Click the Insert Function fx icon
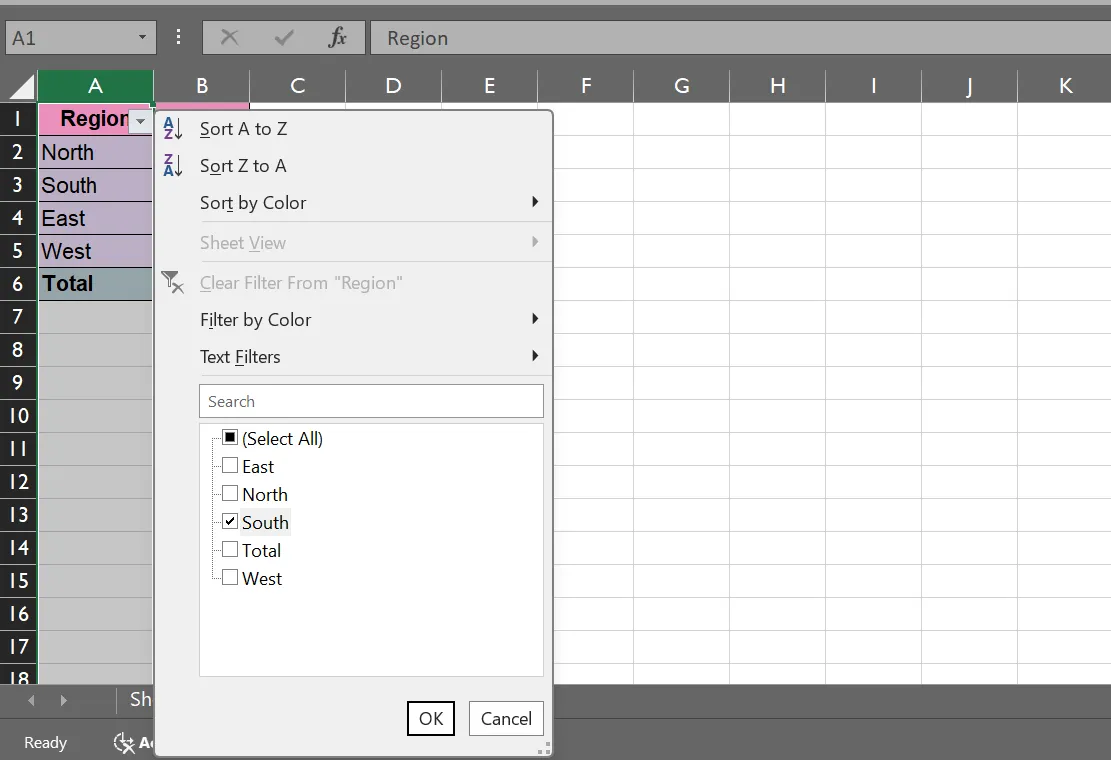This screenshot has height=760, width=1111. click(x=337, y=38)
